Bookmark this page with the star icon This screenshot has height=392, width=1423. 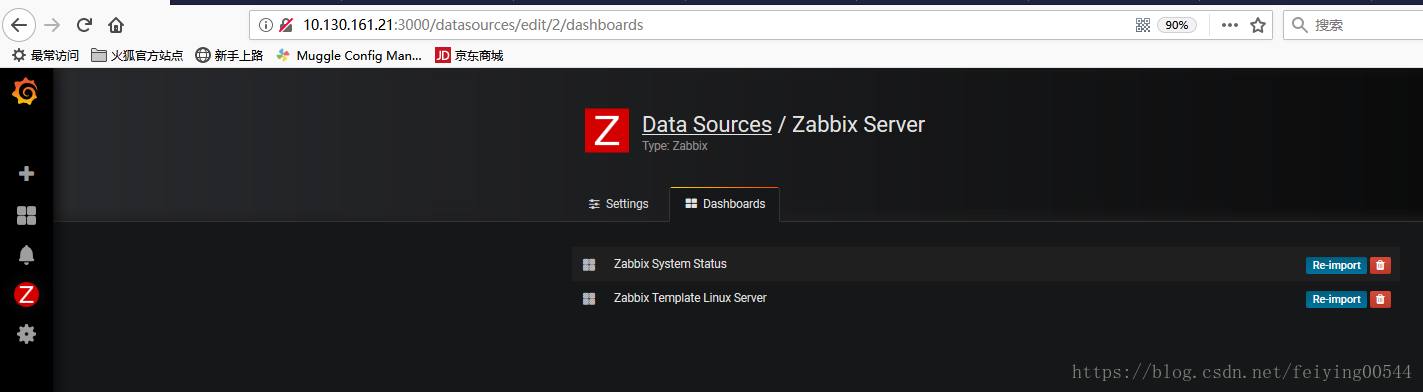pos(1258,25)
